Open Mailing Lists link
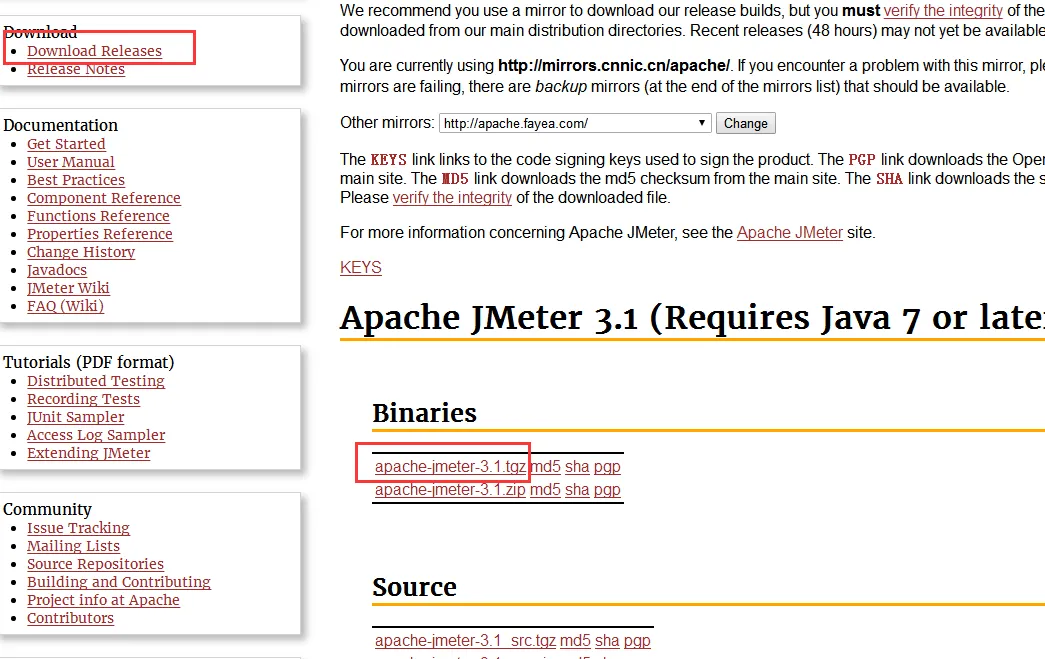The width and height of the screenshot is (1045, 659). 73,546
